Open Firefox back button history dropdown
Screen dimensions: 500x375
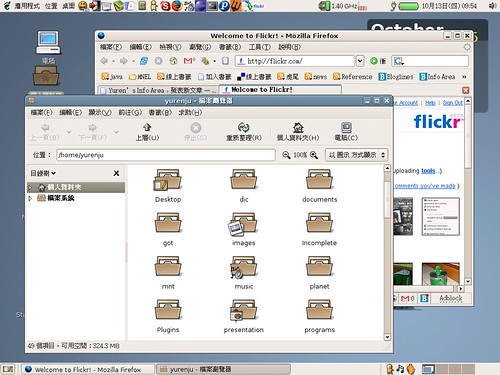[113, 61]
